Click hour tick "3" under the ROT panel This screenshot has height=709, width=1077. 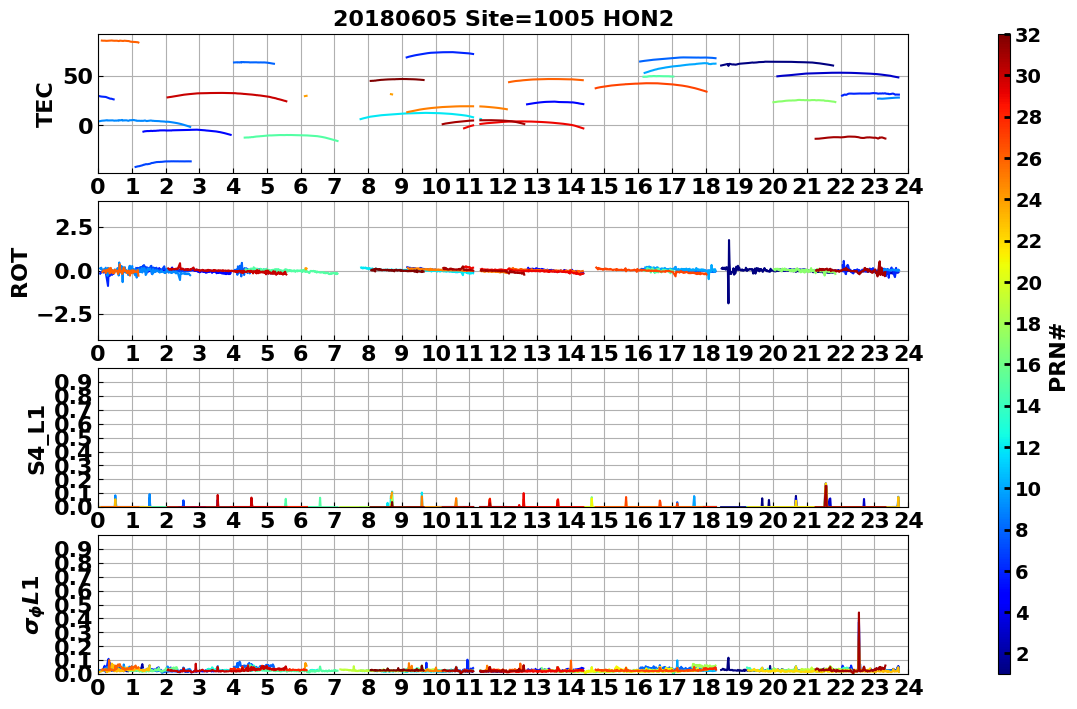(x=200, y=353)
